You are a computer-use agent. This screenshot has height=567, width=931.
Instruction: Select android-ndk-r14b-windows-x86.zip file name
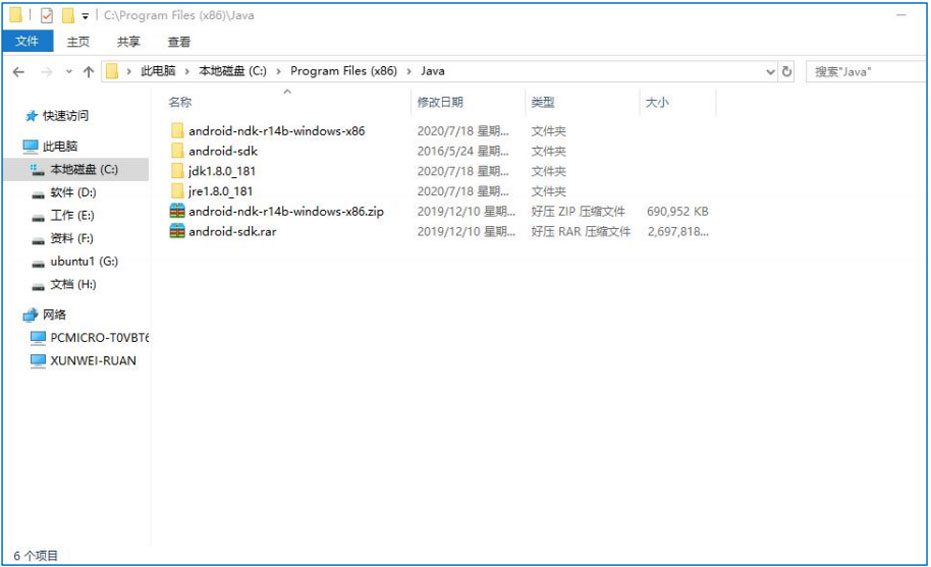pyautogui.click(x=286, y=211)
